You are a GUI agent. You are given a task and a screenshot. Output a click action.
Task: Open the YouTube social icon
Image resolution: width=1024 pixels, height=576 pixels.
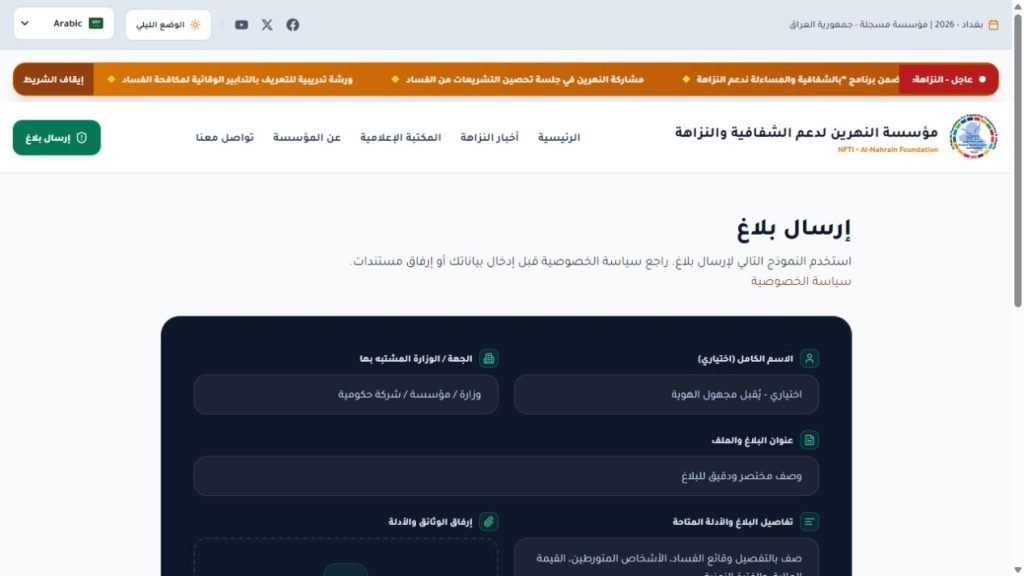click(x=242, y=25)
